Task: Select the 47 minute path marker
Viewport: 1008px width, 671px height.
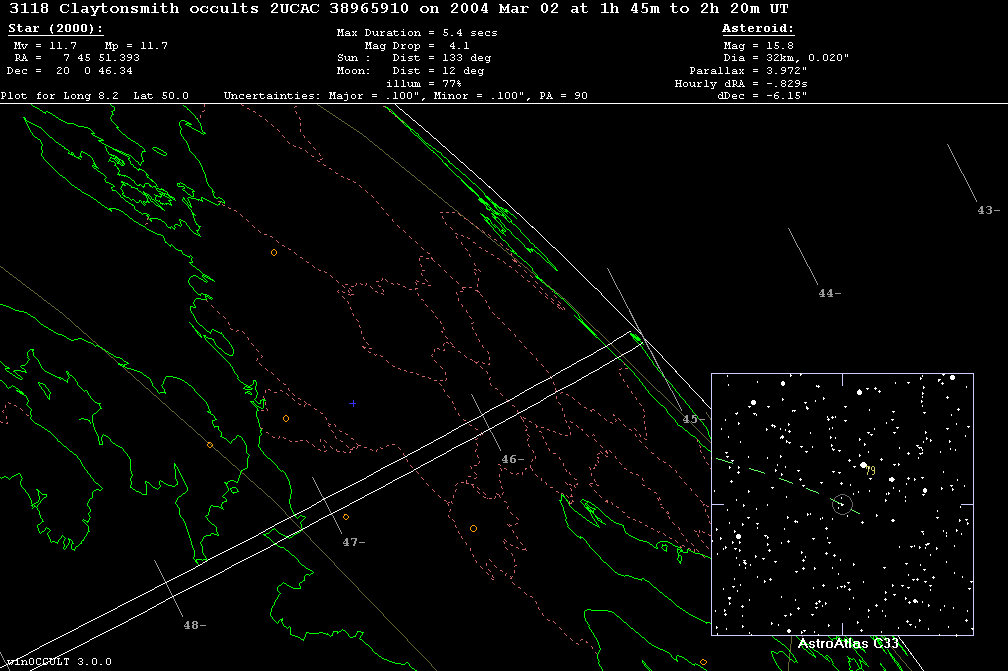Action: coord(353,542)
